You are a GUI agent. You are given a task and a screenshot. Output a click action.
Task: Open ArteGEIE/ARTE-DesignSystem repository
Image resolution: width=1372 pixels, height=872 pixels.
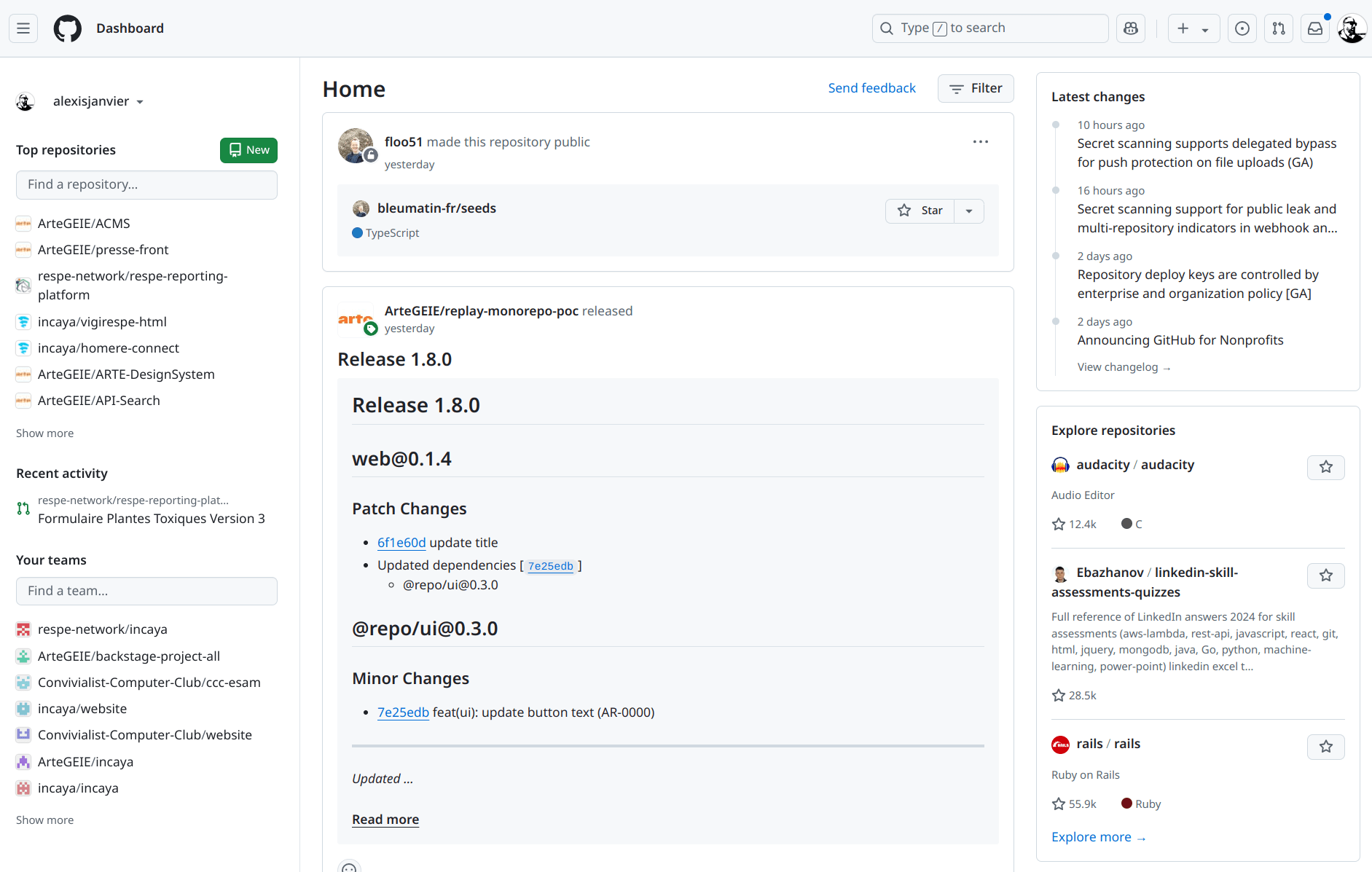(126, 374)
